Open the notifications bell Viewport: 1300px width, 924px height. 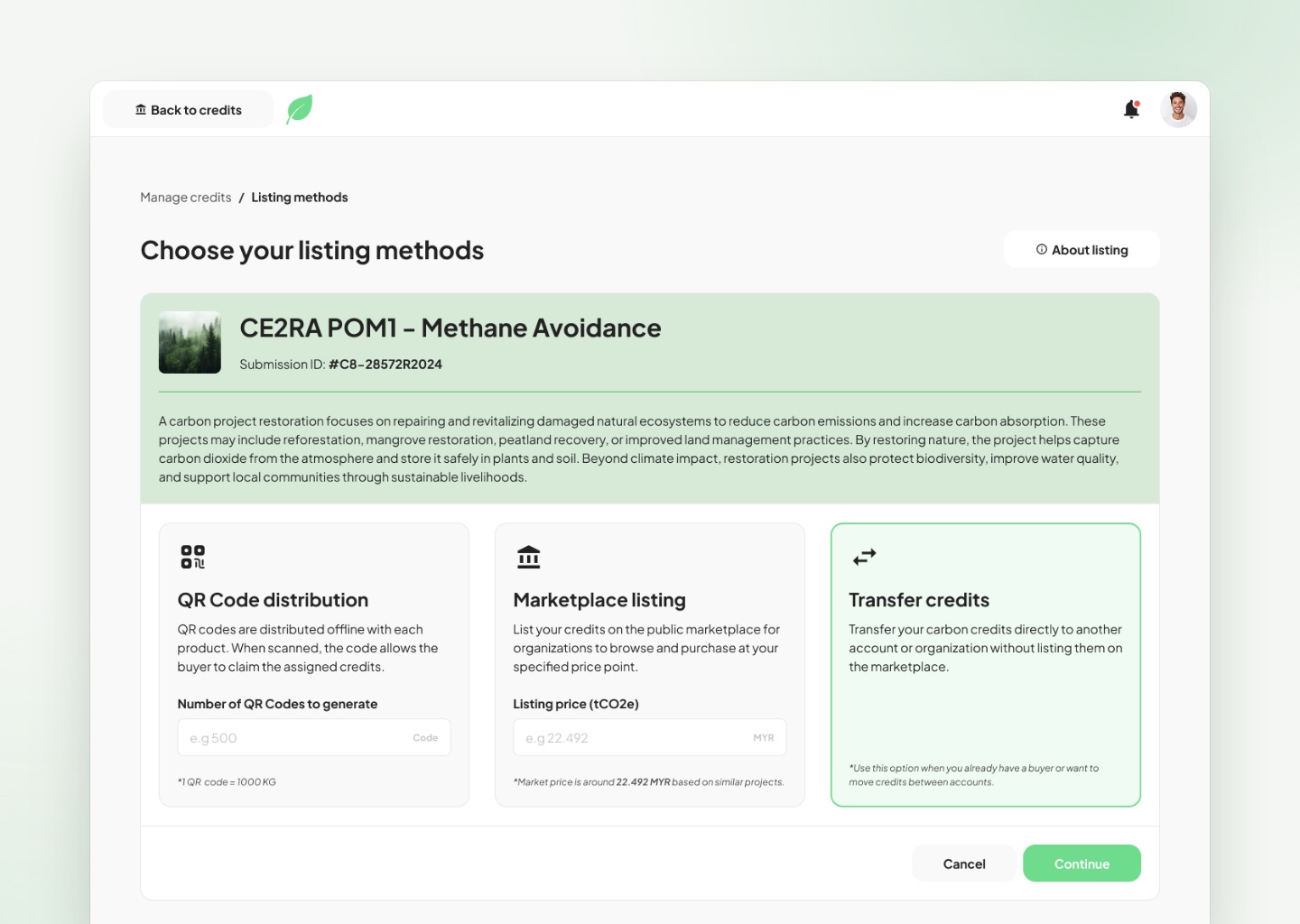pyautogui.click(x=1131, y=109)
